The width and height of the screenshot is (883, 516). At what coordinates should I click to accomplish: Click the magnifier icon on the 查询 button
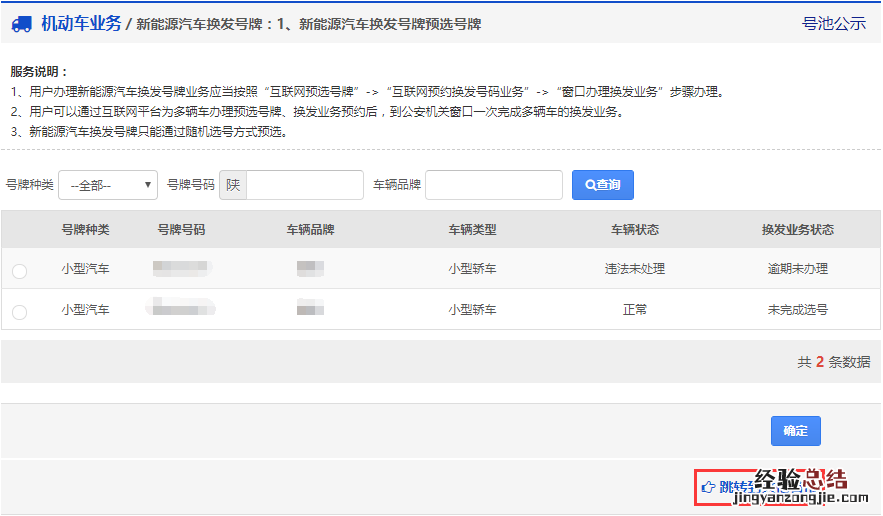[590, 185]
